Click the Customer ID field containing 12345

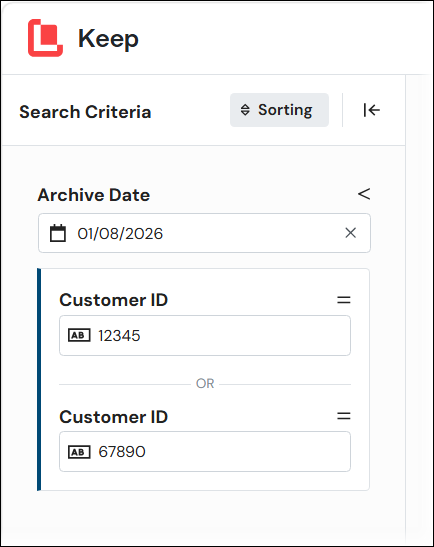205,336
